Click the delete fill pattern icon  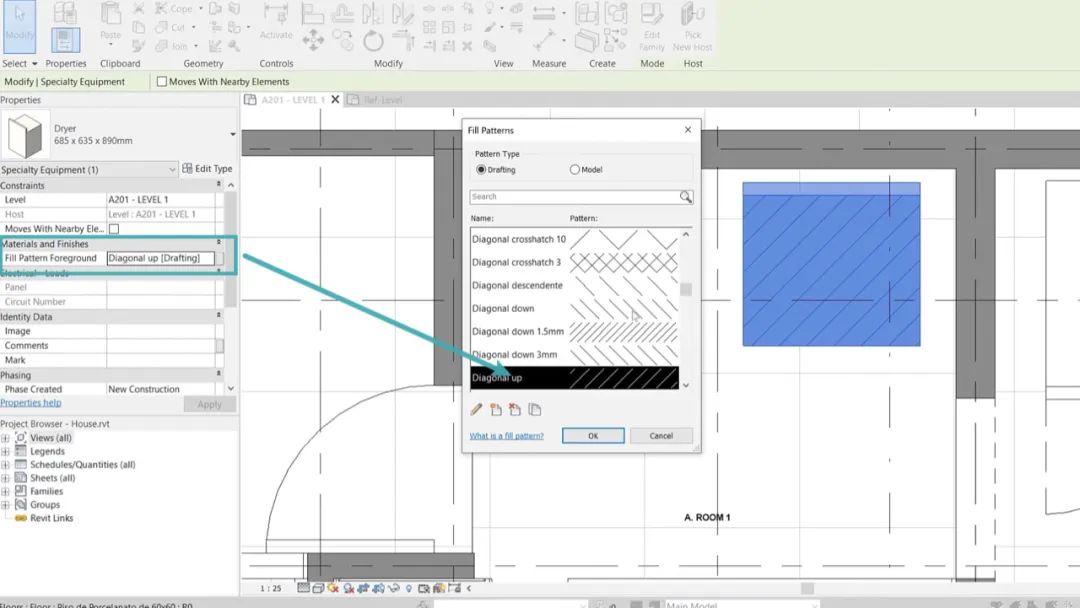tap(515, 410)
